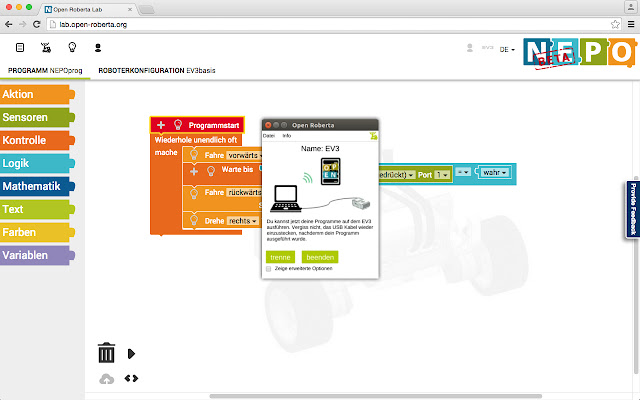Click lightbulb icon on Programmstart block

pos(178,124)
